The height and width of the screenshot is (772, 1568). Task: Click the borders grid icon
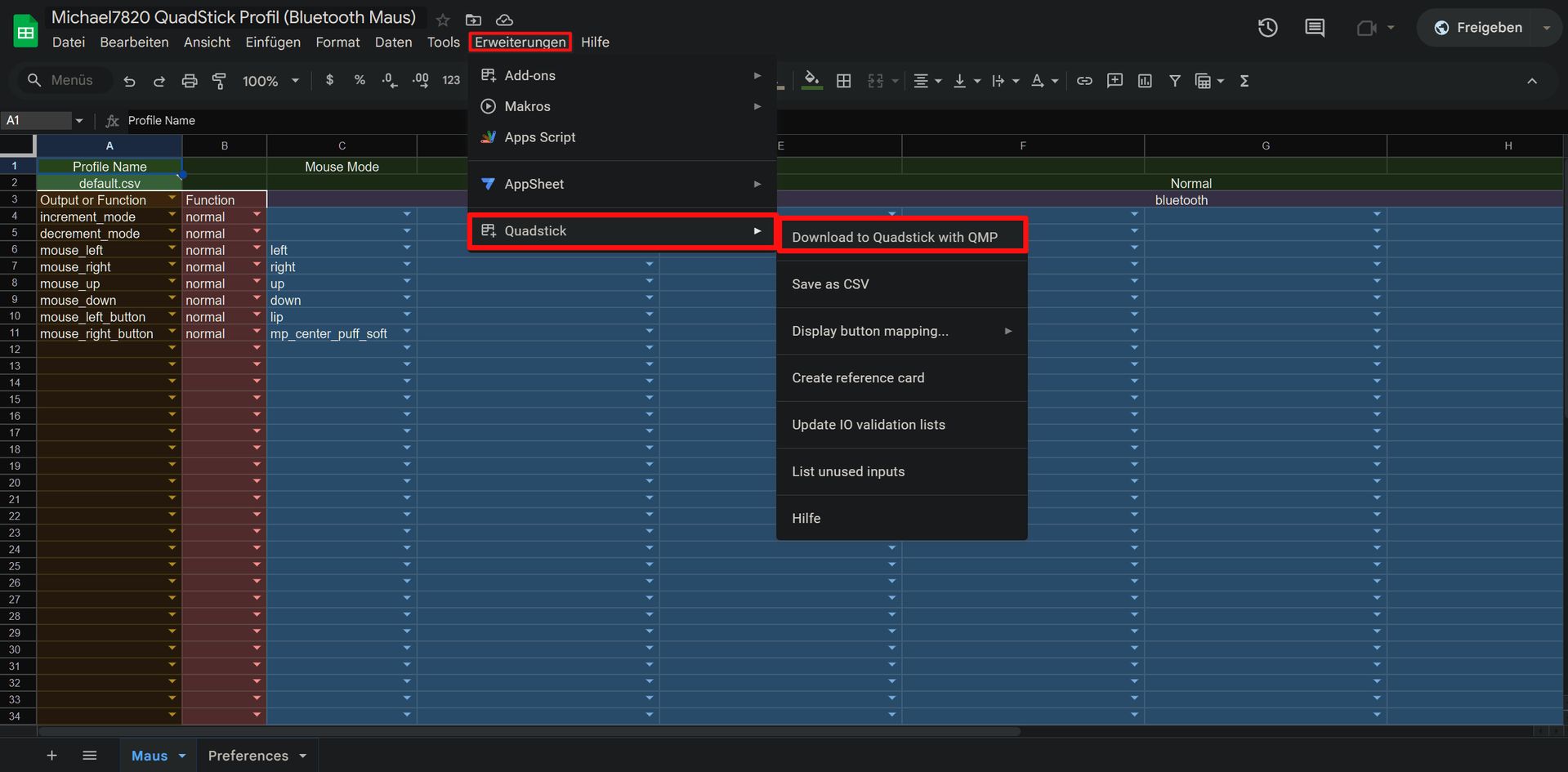[844, 81]
